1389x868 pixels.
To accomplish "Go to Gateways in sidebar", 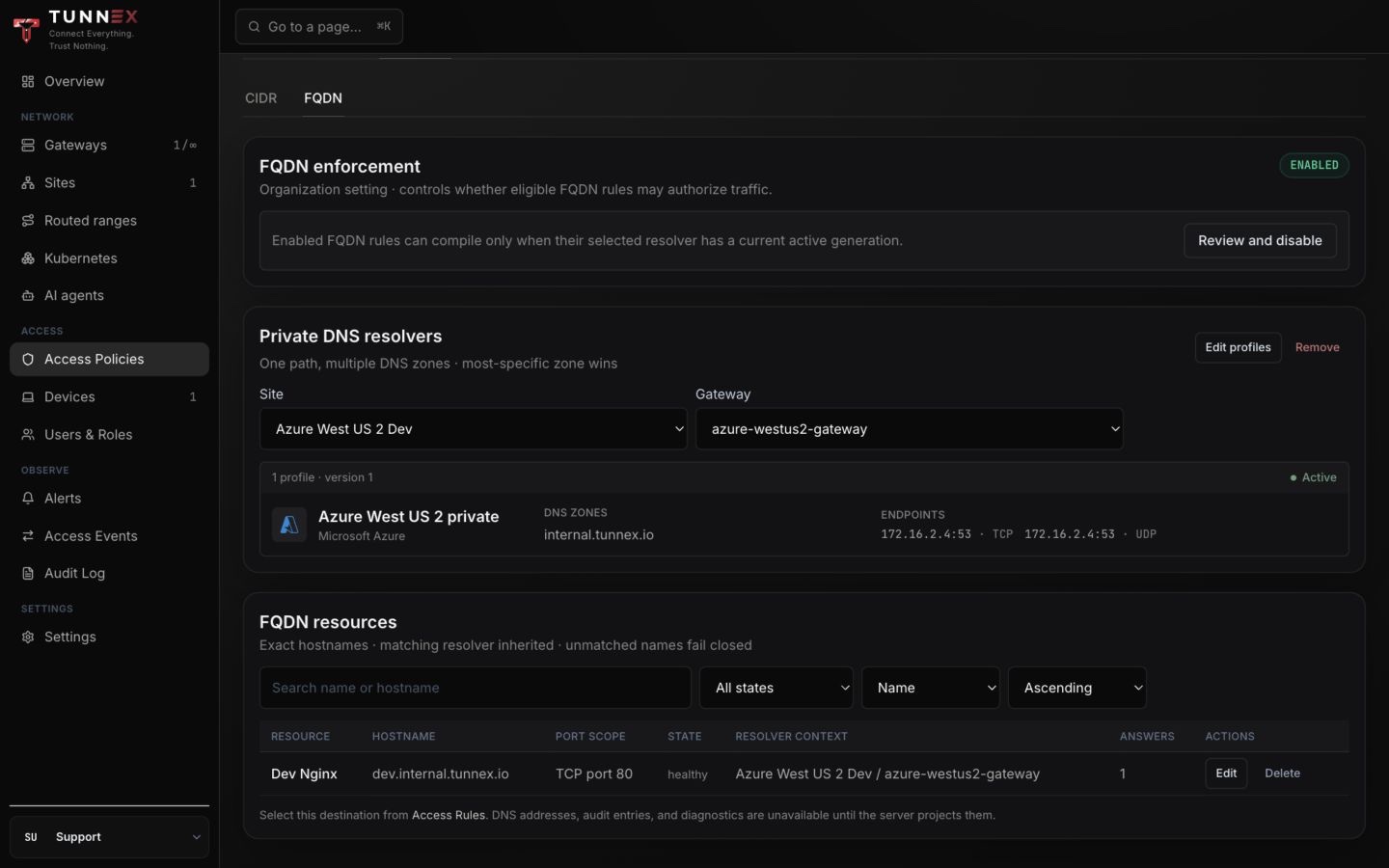I will [x=109, y=146].
